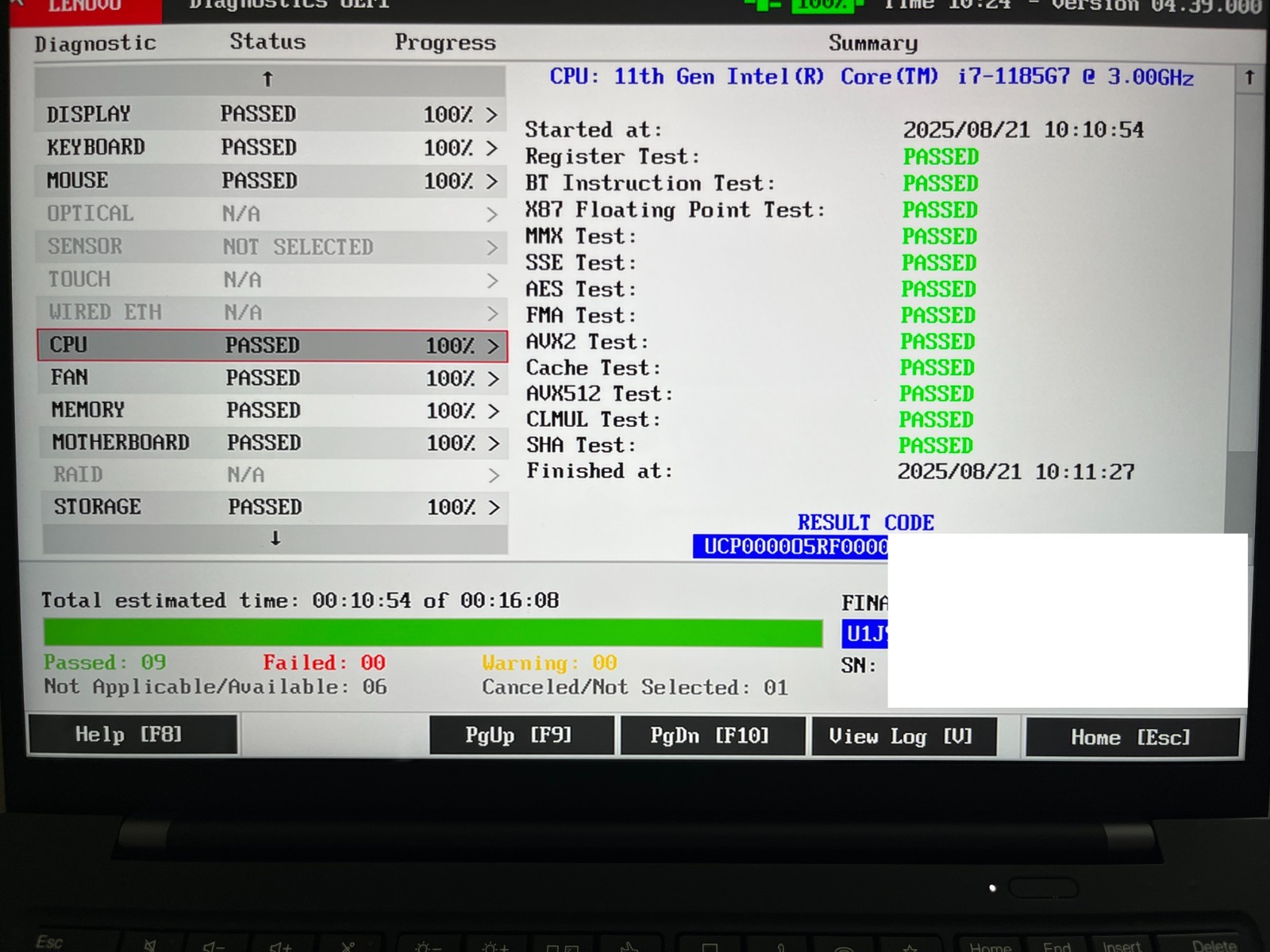
Task: Expand the KEYBOARD row chevron
Action: 492,148
